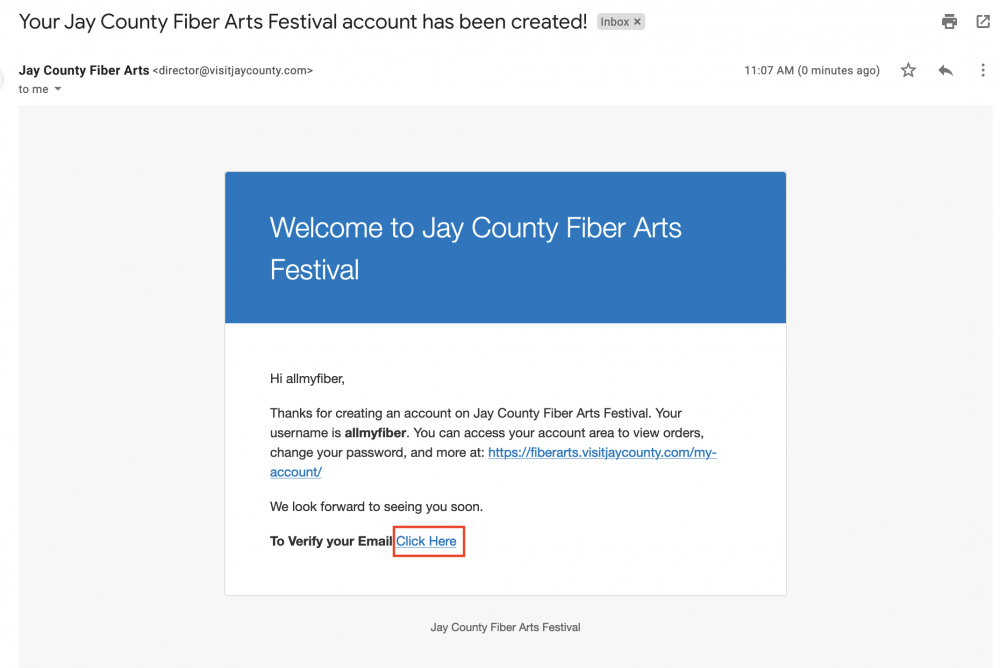Click the Print all icon

pyautogui.click(x=949, y=22)
